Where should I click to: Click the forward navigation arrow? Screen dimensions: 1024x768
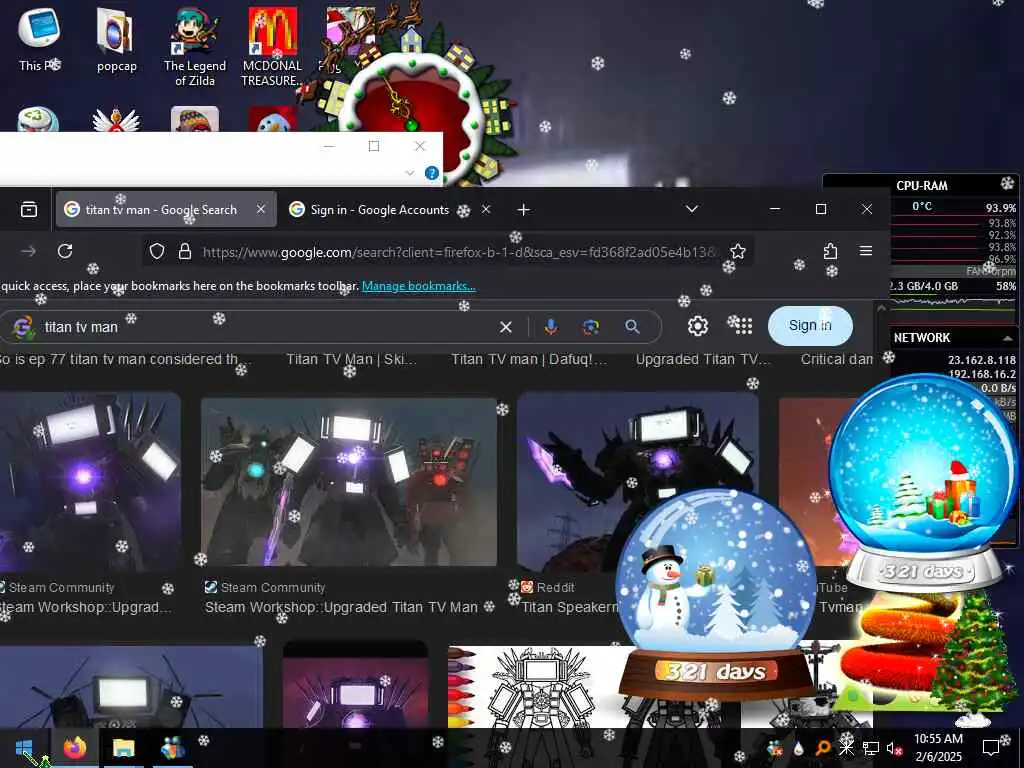click(28, 251)
